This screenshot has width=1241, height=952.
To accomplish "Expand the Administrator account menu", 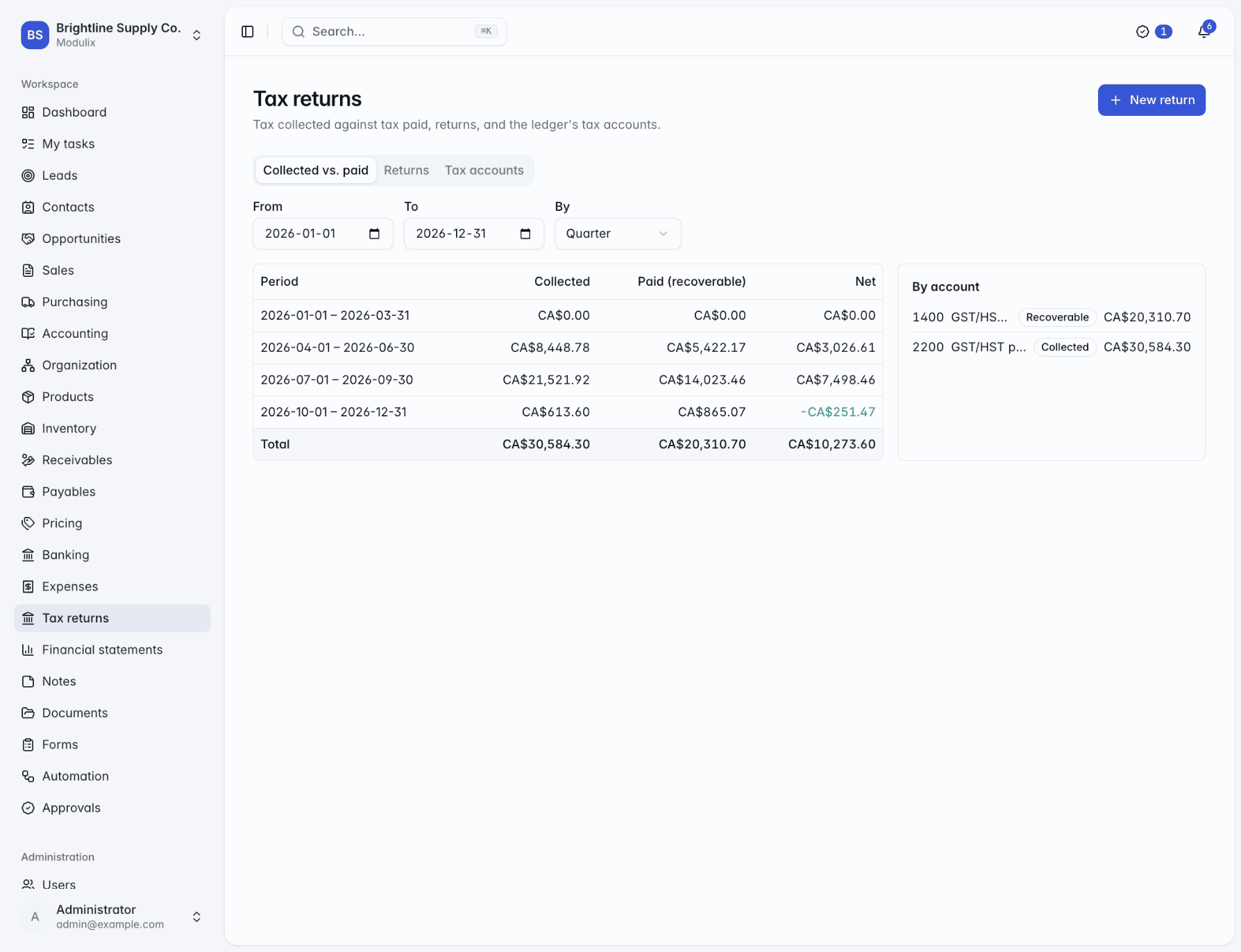I will click(112, 917).
